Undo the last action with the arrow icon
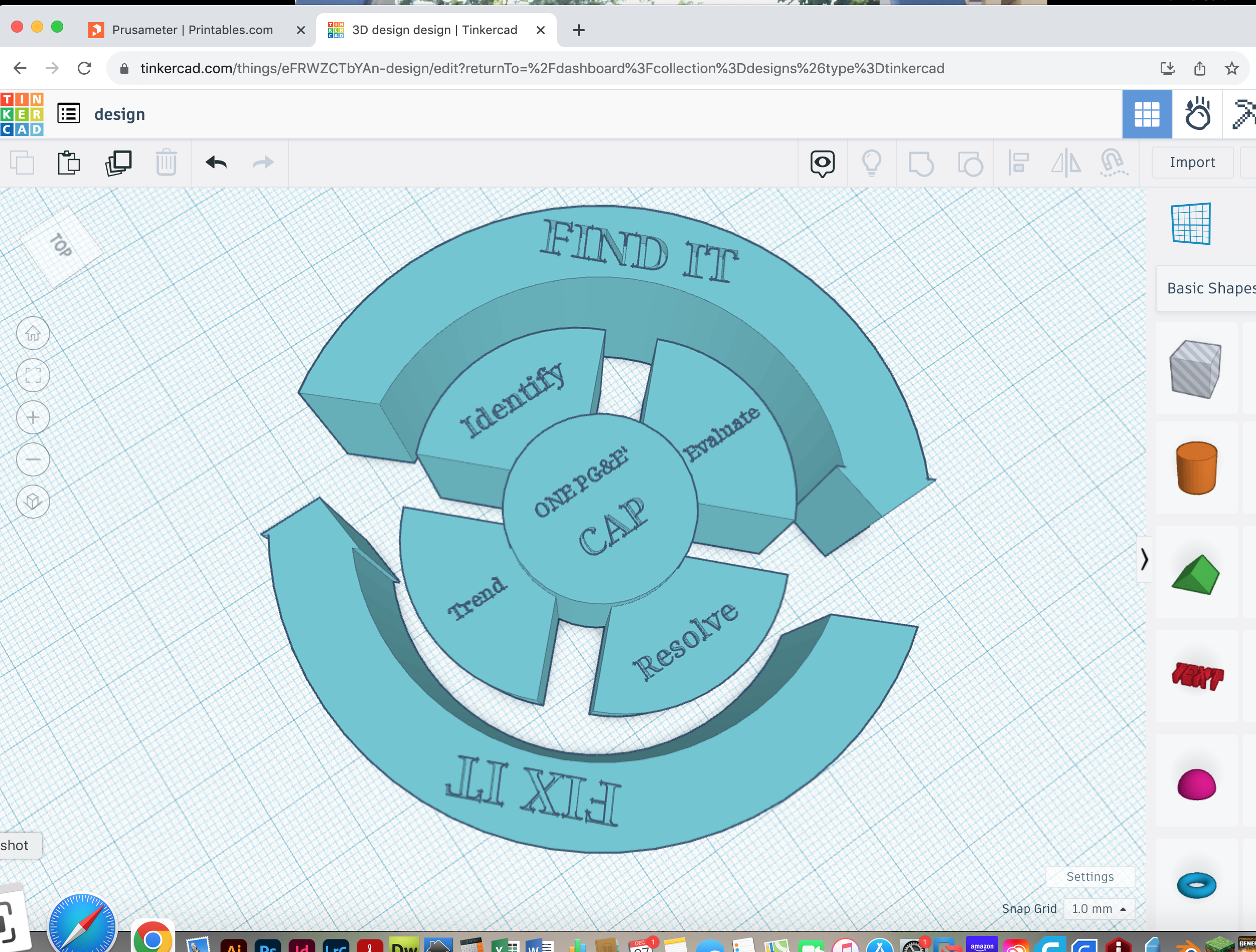Screen dimensions: 1256x952 click(216, 163)
